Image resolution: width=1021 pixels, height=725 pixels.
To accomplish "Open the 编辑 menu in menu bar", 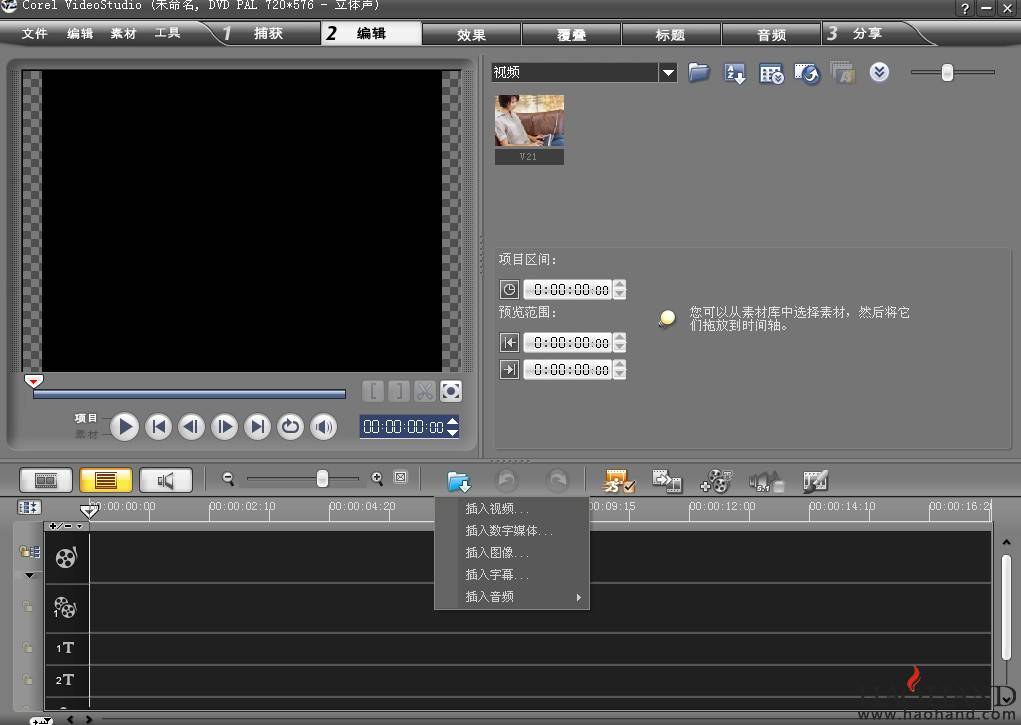I will [79, 33].
